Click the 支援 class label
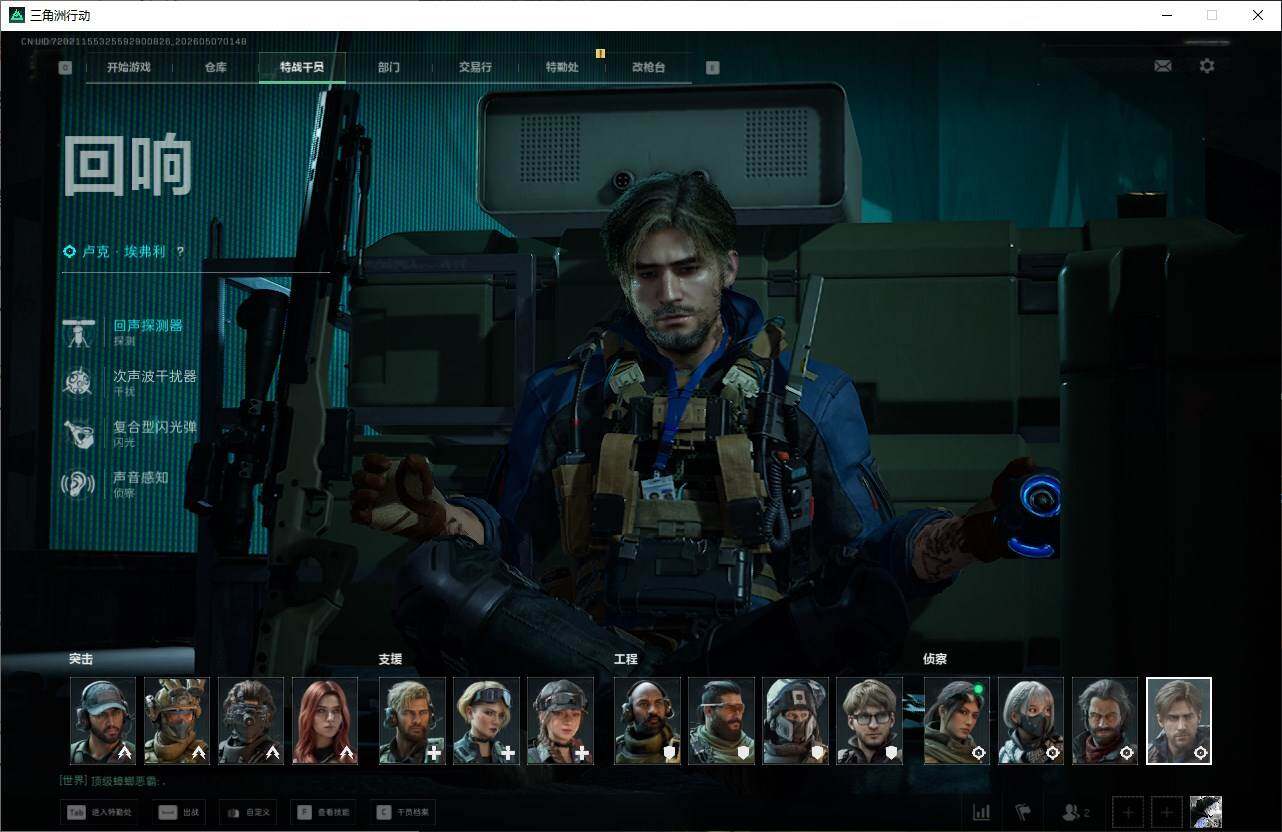1282x832 pixels. point(390,659)
